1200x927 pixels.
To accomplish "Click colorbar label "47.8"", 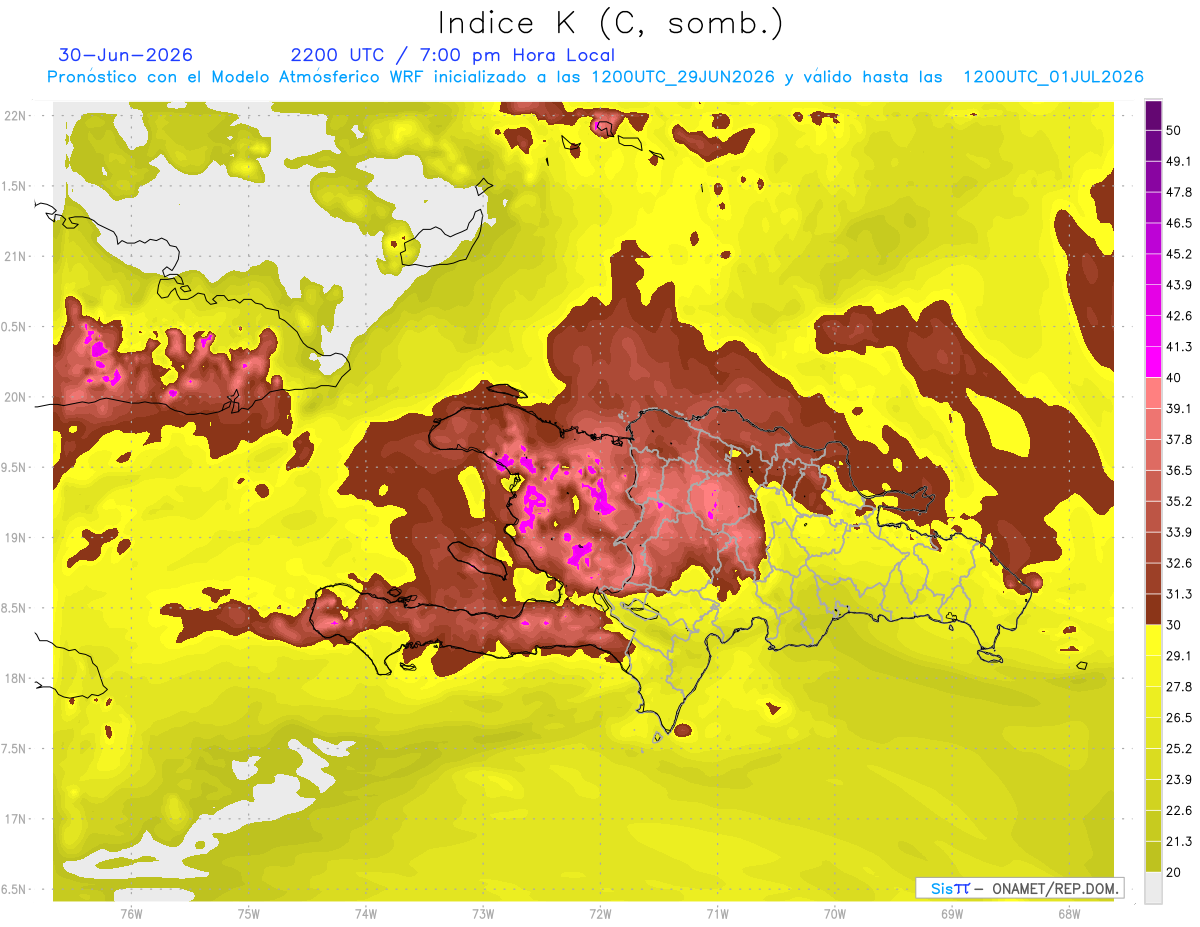I will (1179, 192).
